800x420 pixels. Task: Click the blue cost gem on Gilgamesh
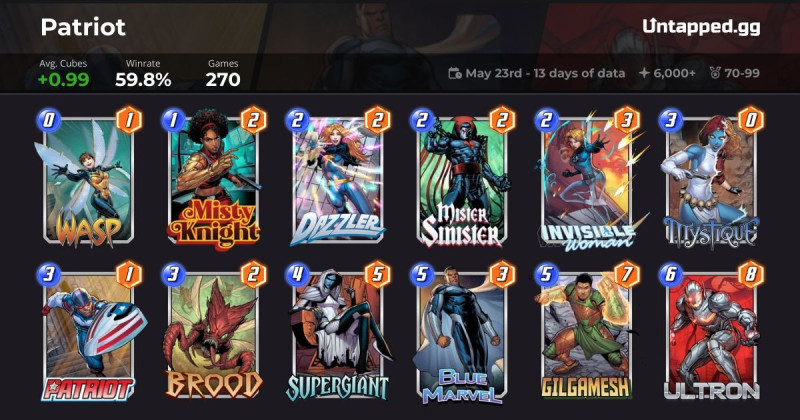[546, 275]
